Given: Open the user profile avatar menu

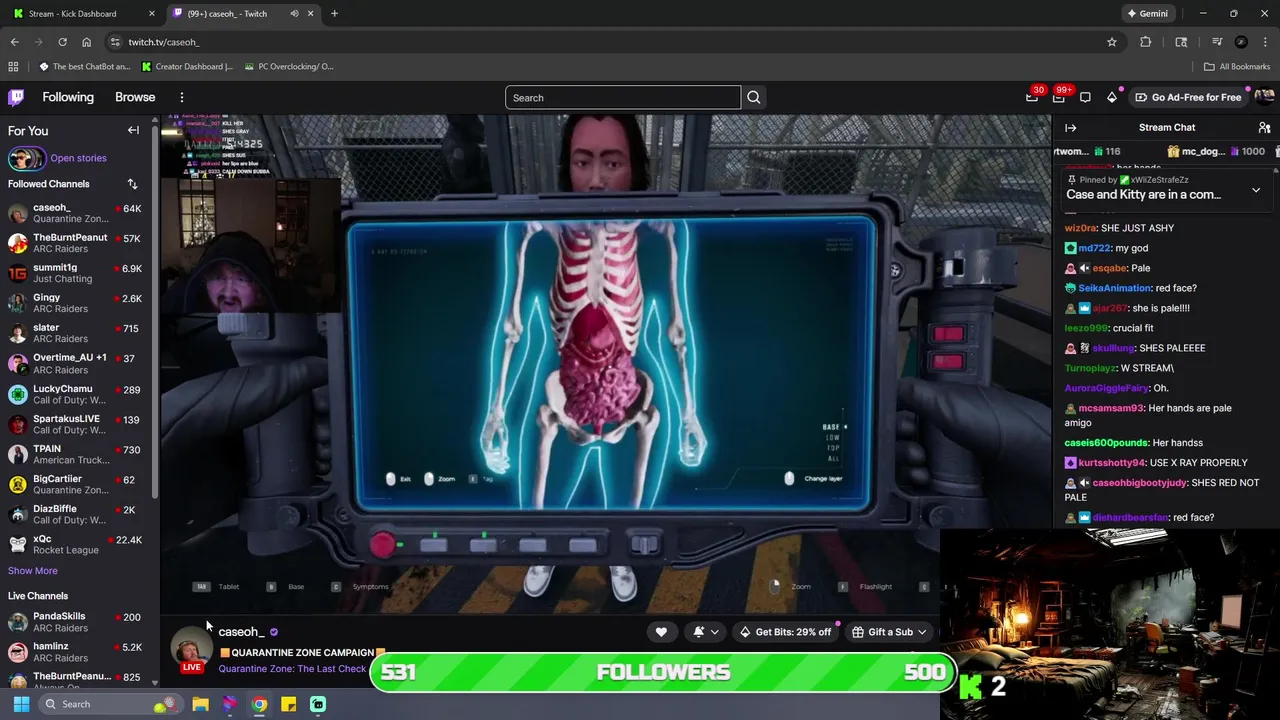Looking at the screenshot, I should (1264, 97).
